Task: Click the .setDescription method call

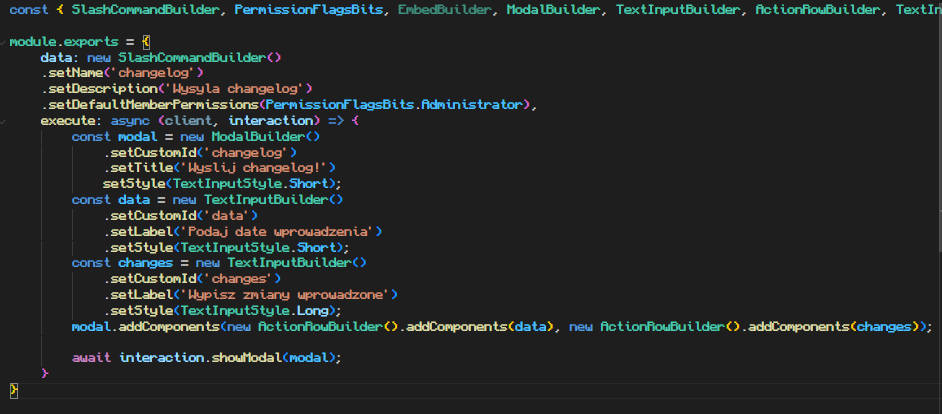Action: 99,89
